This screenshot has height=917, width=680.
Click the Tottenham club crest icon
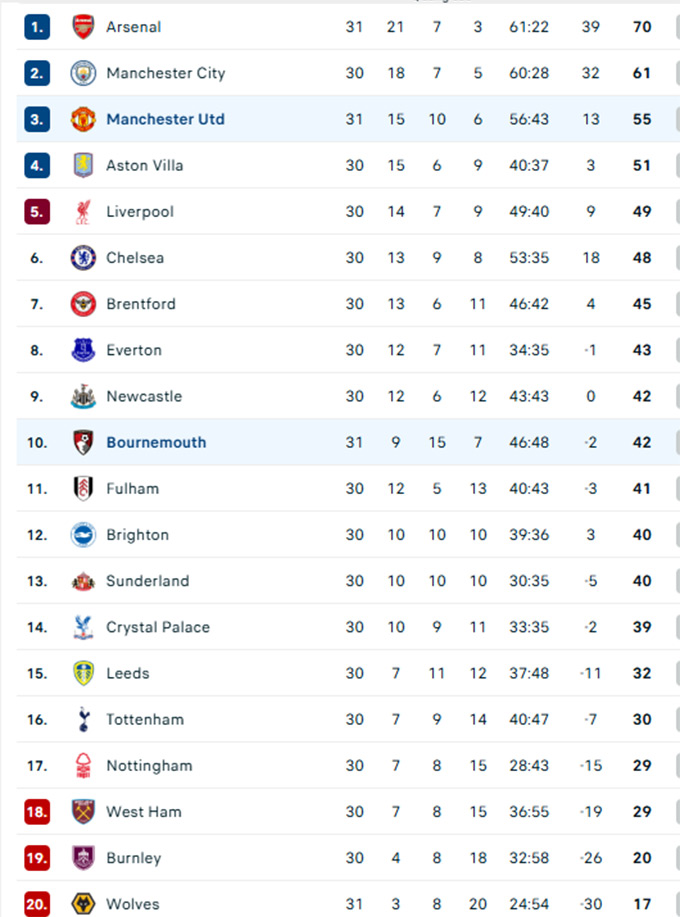[83, 719]
